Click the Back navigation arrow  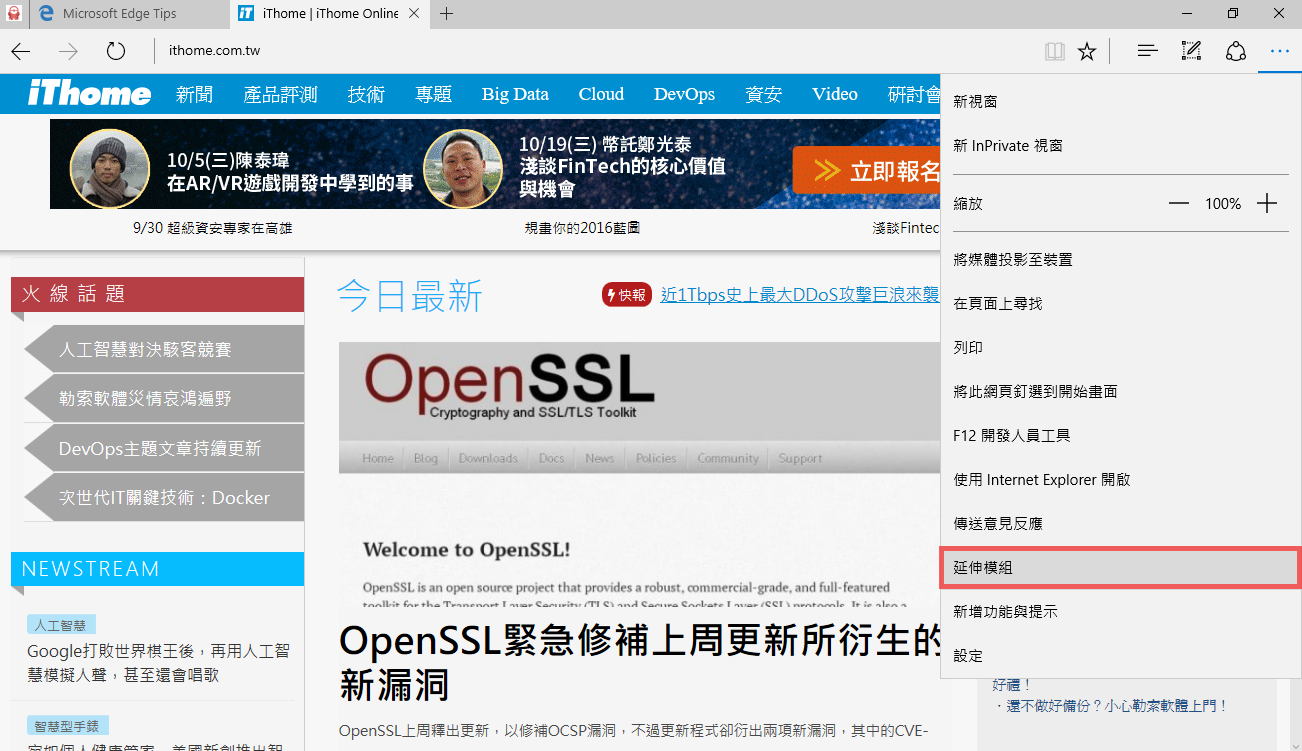pos(21,51)
